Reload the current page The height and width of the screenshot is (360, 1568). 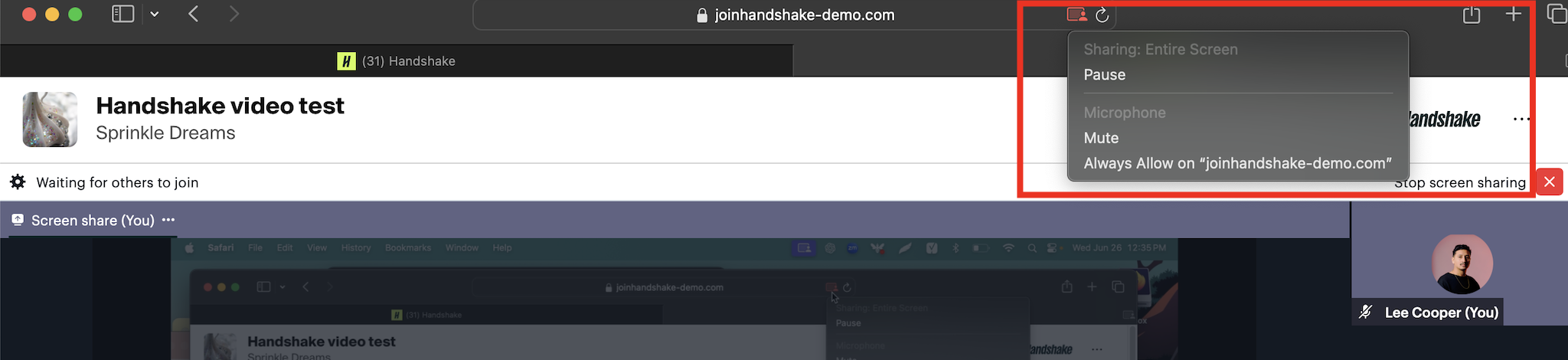coord(1102,15)
